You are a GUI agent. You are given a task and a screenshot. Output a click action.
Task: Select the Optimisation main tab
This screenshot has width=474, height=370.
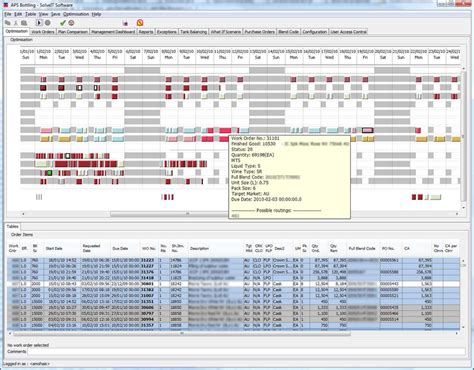[x=17, y=31]
